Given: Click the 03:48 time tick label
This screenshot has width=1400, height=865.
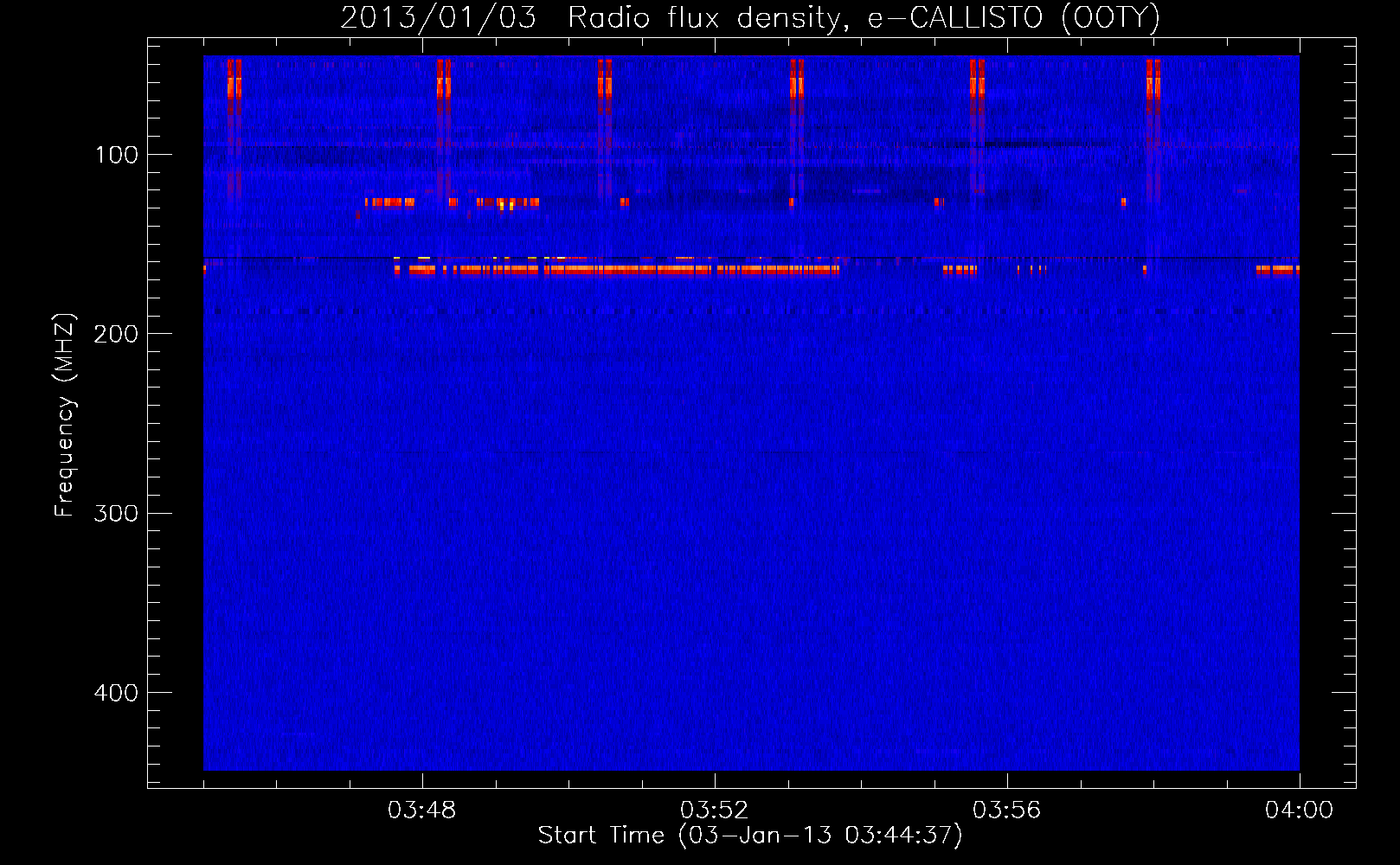Looking at the screenshot, I should (422, 811).
